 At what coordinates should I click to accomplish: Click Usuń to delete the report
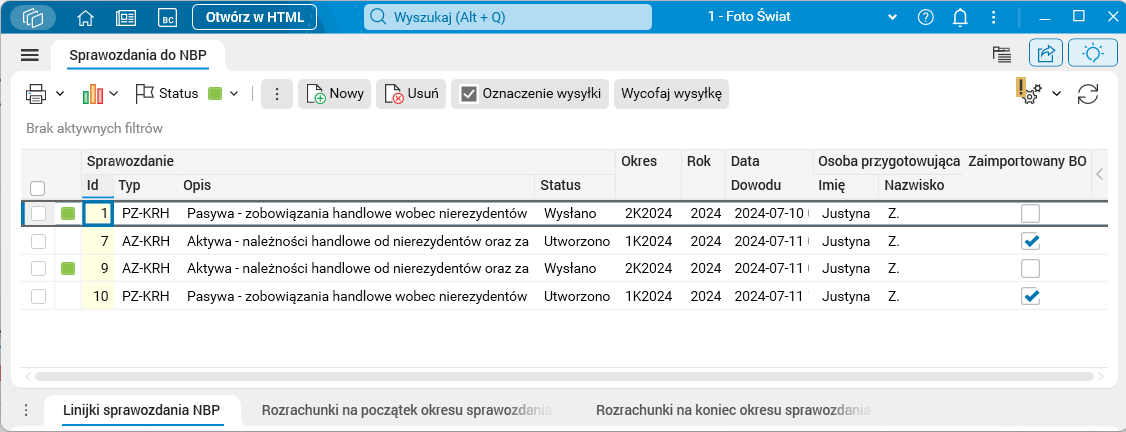[x=411, y=94]
